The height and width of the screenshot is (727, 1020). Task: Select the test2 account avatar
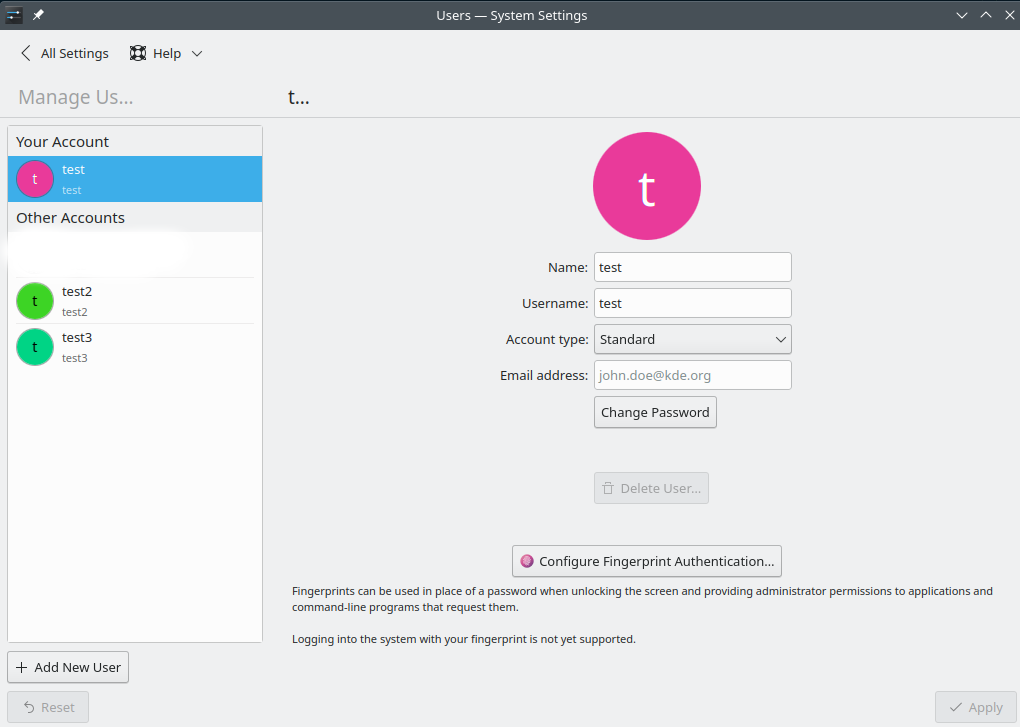(x=34, y=300)
